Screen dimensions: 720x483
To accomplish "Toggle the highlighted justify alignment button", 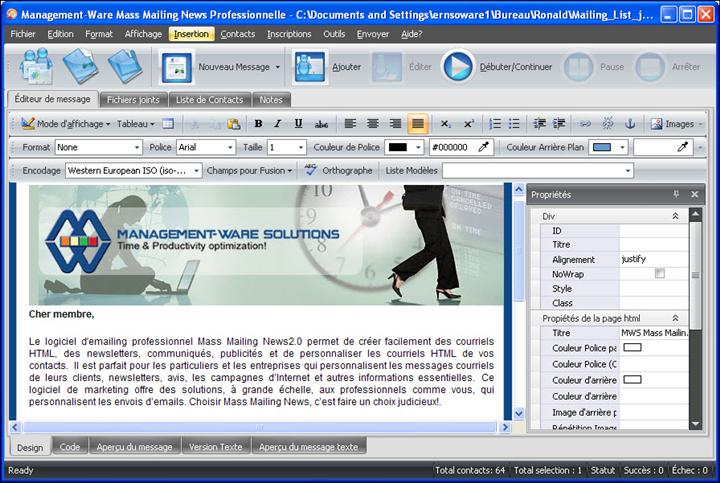I will pyautogui.click(x=418, y=124).
